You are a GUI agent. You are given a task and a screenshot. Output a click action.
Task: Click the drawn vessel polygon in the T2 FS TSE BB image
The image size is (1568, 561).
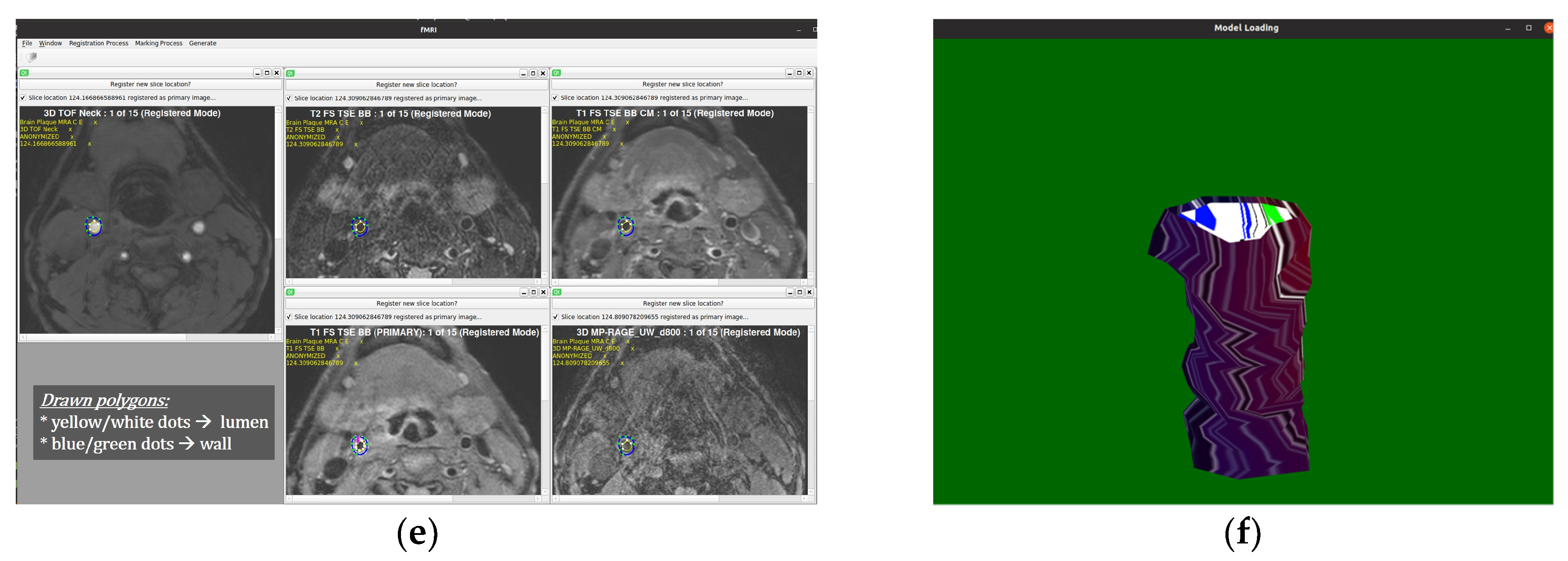tap(360, 227)
